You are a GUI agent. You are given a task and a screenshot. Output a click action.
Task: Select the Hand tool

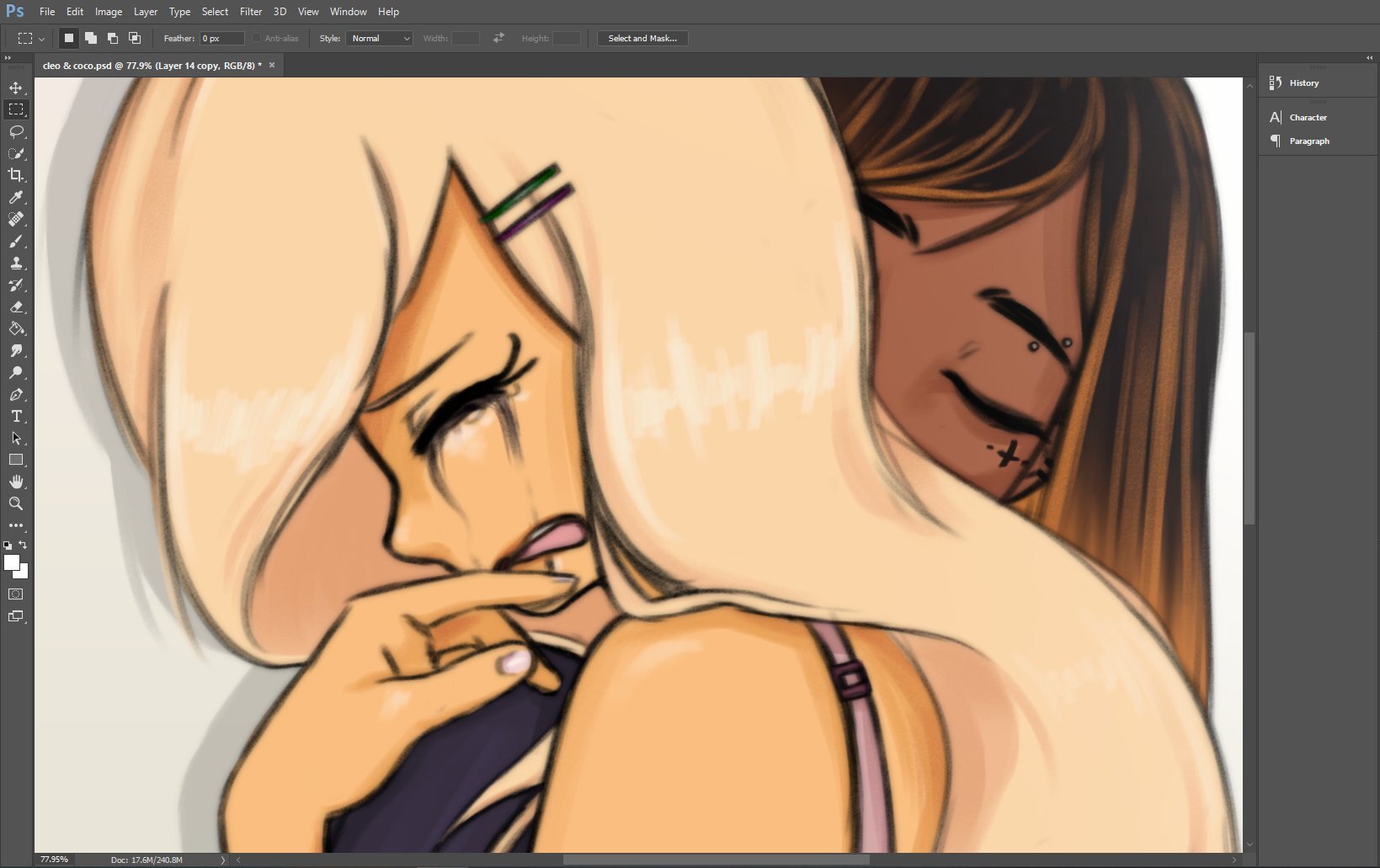16,482
